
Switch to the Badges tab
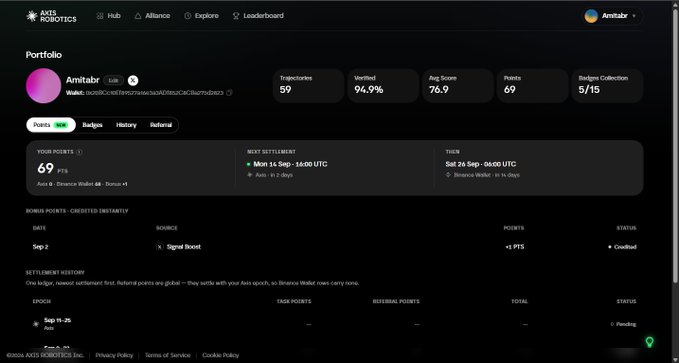click(92, 125)
